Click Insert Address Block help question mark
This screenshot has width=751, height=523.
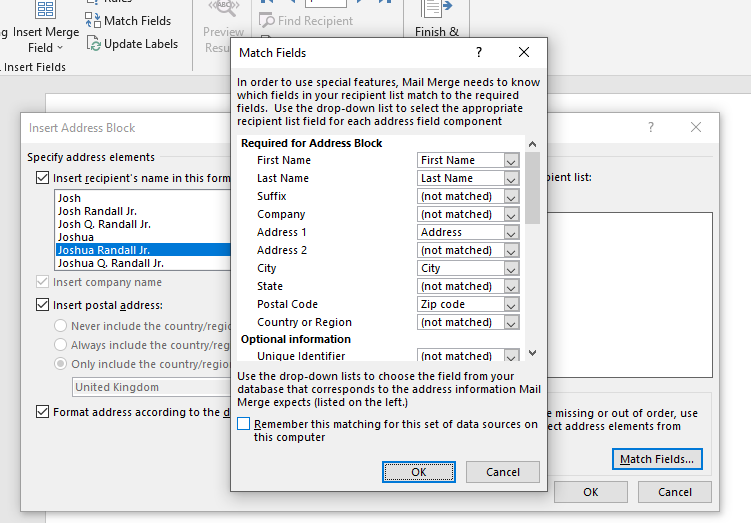651,128
